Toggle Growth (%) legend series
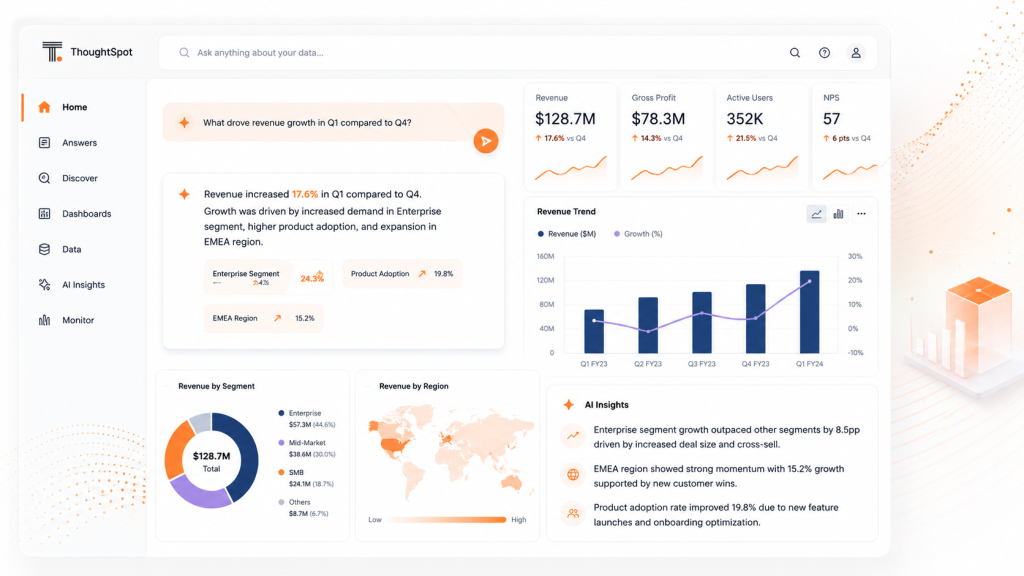The image size is (1024, 576). pos(638,234)
